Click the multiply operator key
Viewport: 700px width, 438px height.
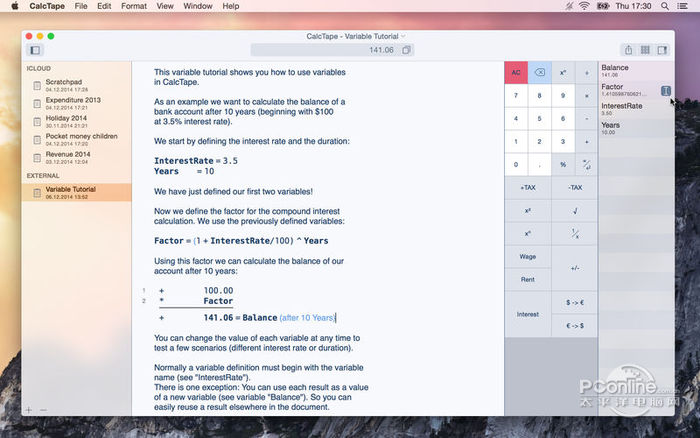587,96
